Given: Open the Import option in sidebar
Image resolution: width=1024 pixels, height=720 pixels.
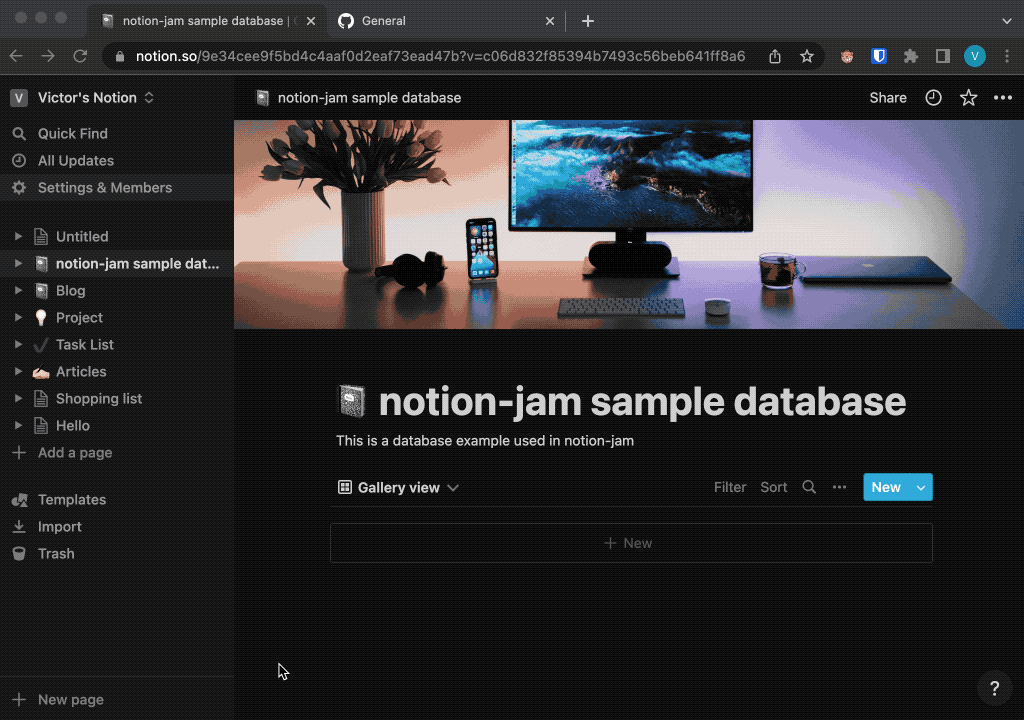Looking at the screenshot, I should tap(59, 526).
